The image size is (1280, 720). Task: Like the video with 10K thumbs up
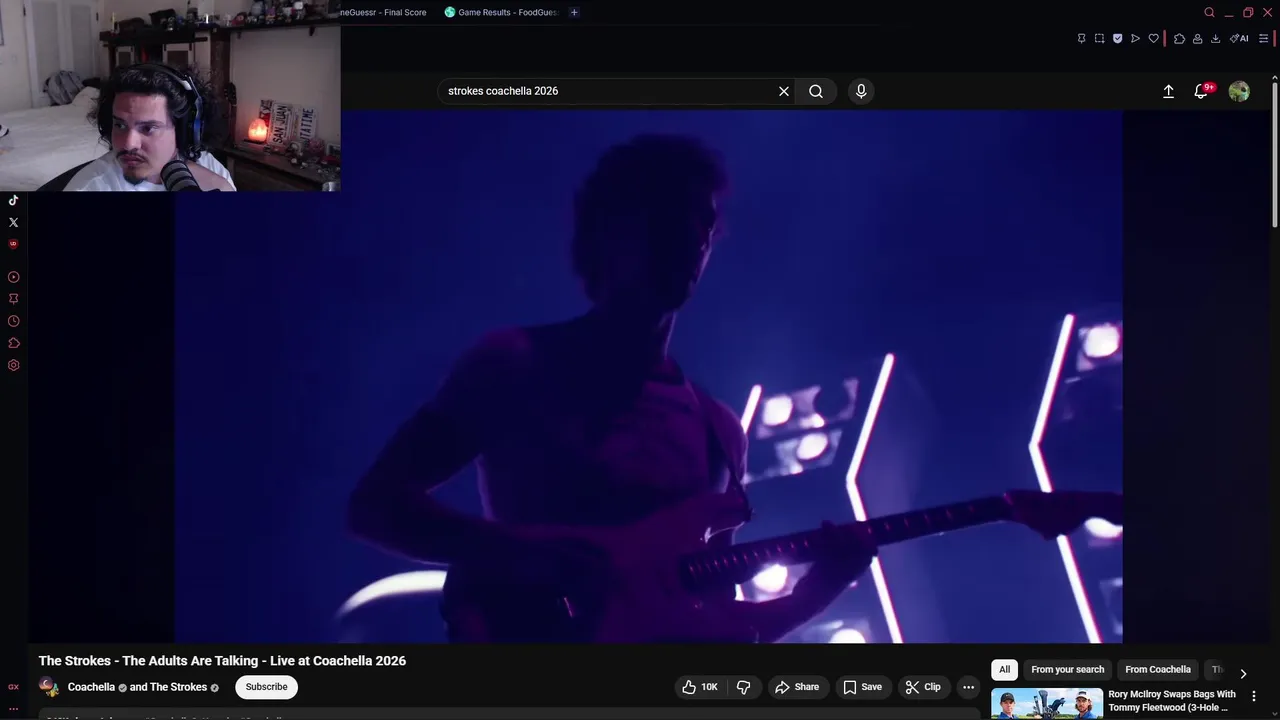[700, 687]
